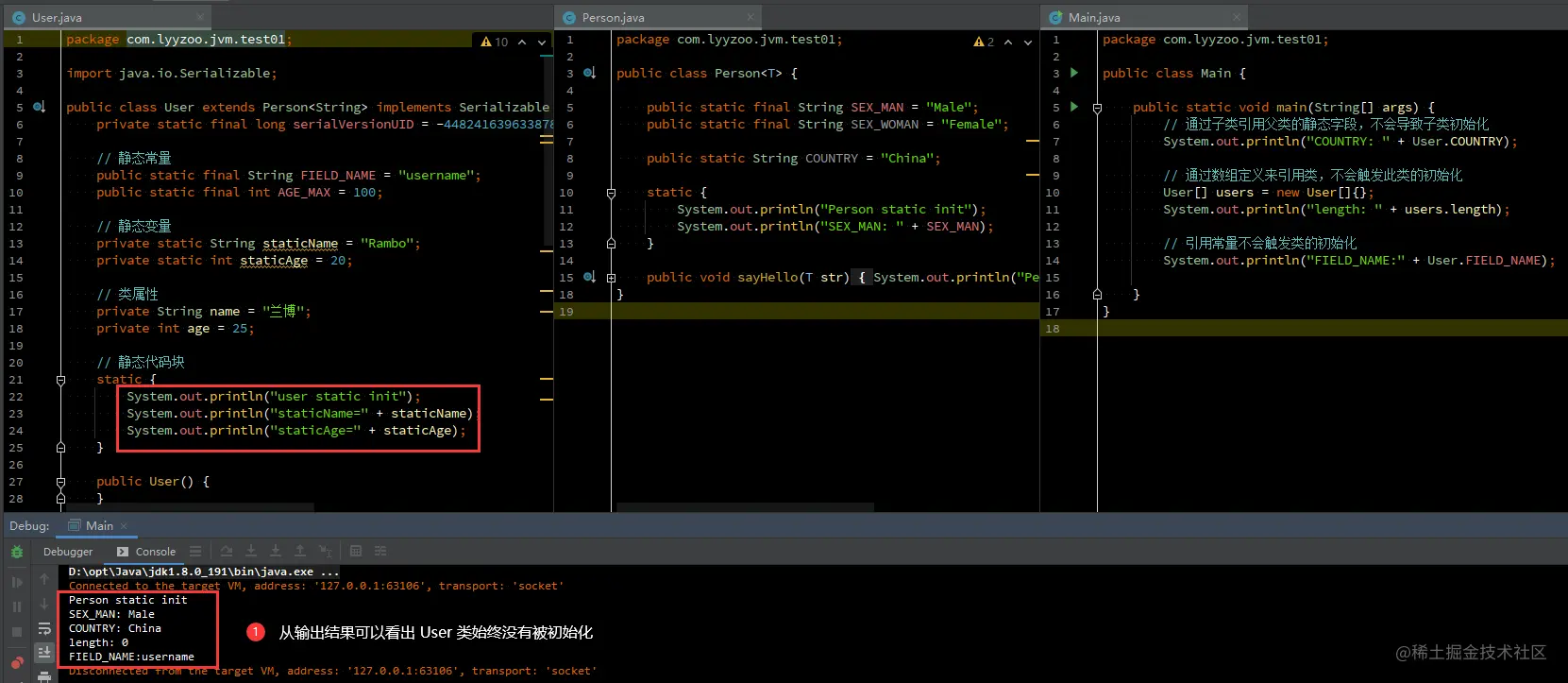Screen dimensions: 1568x683
Task: Click the gutter marker beside sayHello method
Action: pos(589,277)
